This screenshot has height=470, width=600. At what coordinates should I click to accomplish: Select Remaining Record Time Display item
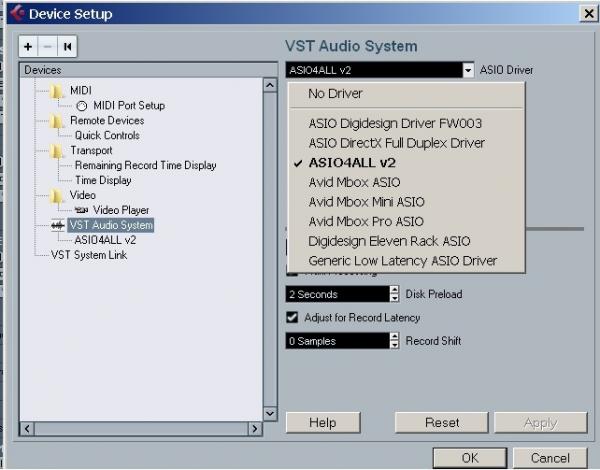[145, 165]
